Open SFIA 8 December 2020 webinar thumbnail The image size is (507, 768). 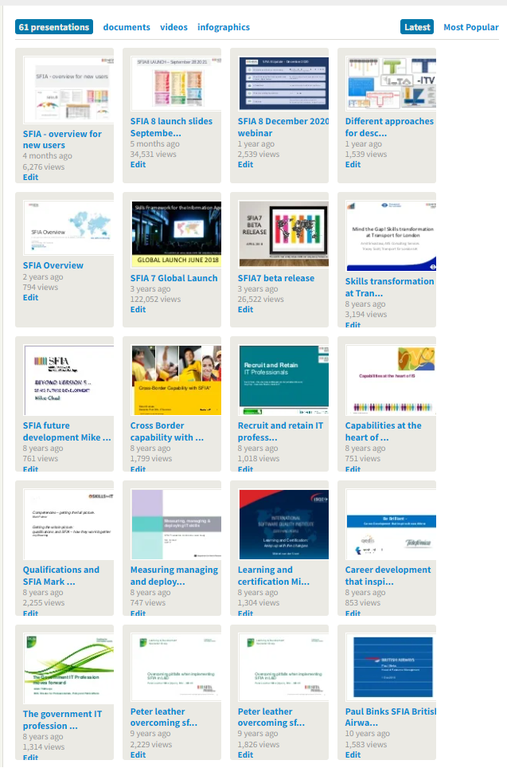pyautogui.click(x=284, y=83)
